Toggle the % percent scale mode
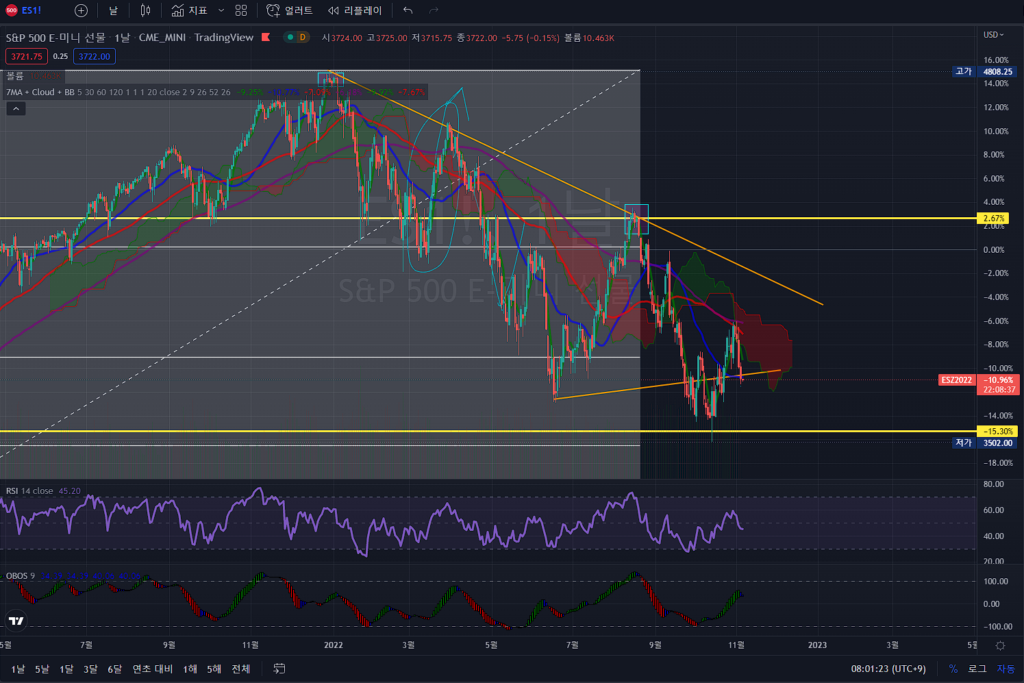 coord(953,668)
